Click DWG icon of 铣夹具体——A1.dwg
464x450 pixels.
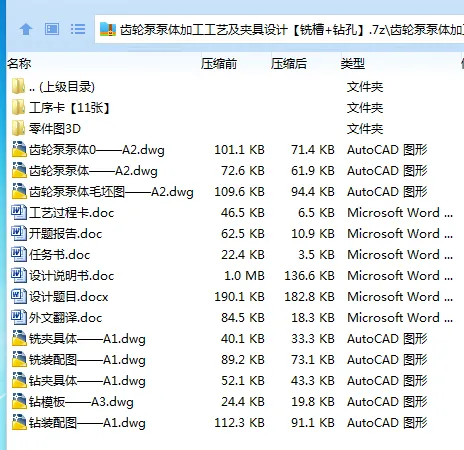pyautogui.click(x=19, y=338)
